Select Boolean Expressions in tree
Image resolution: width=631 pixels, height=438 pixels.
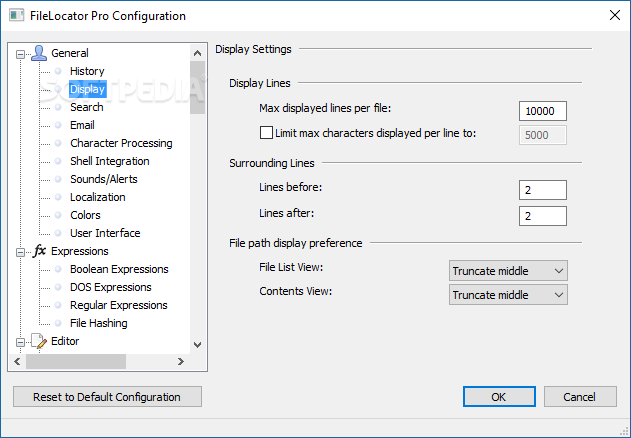pos(119,269)
